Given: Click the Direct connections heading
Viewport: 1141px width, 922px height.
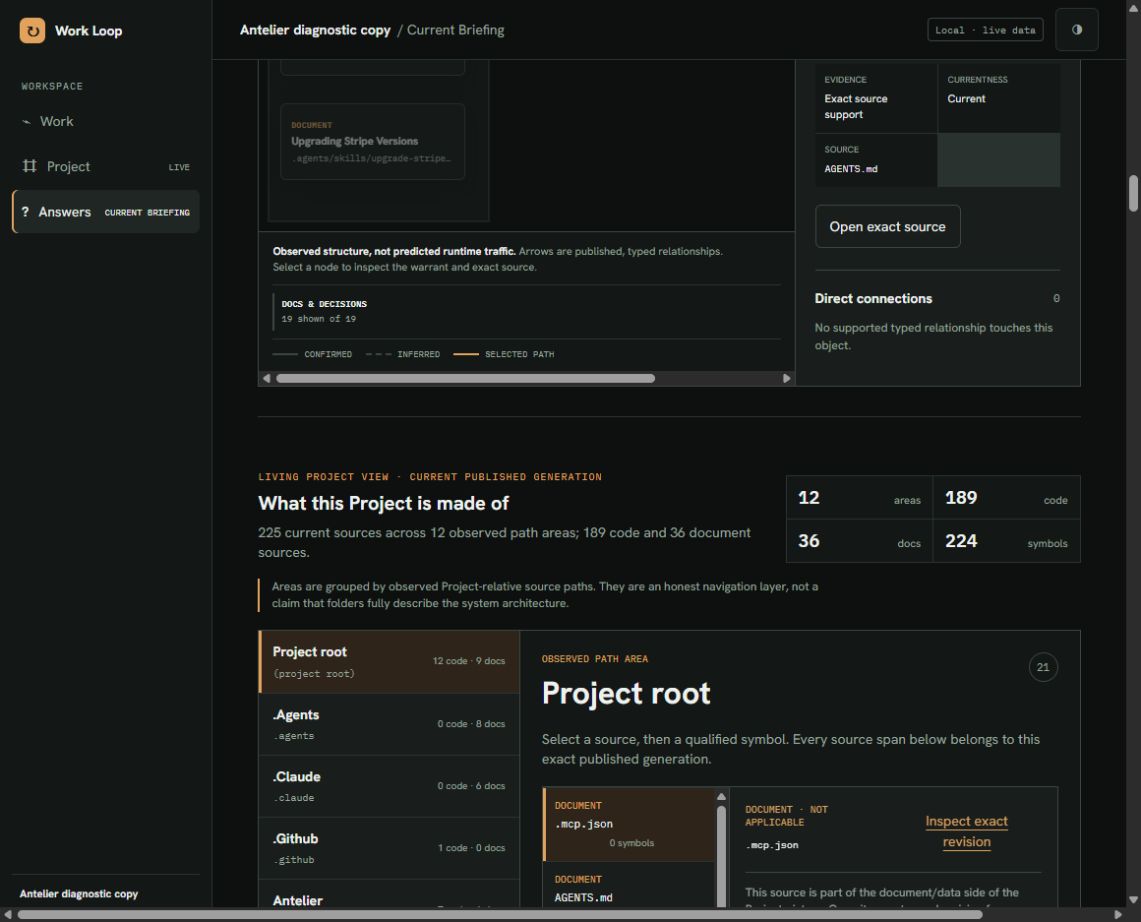Looking at the screenshot, I should click(873, 298).
